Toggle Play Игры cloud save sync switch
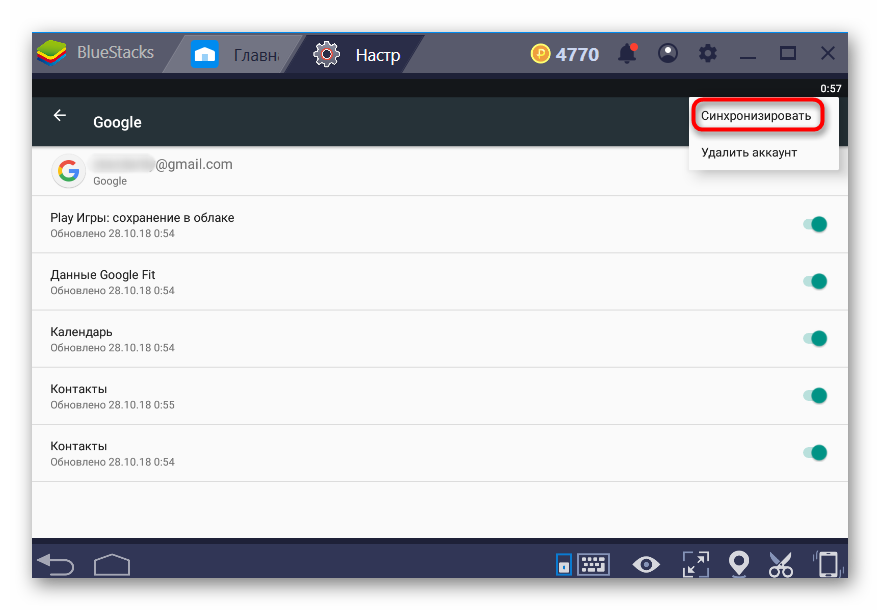The image size is (880, 610). pyautogui.click(x=816, y=224)
